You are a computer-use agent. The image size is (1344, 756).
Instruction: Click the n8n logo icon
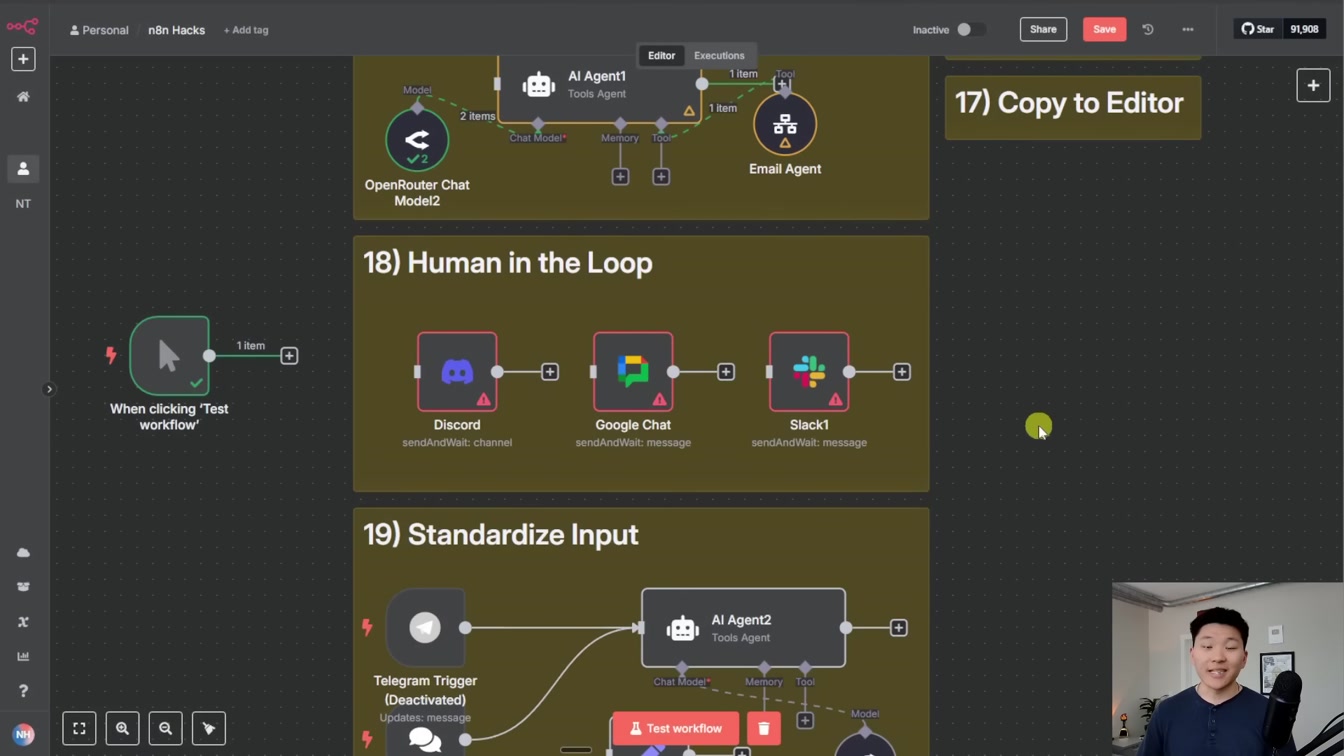coord(22,26)
